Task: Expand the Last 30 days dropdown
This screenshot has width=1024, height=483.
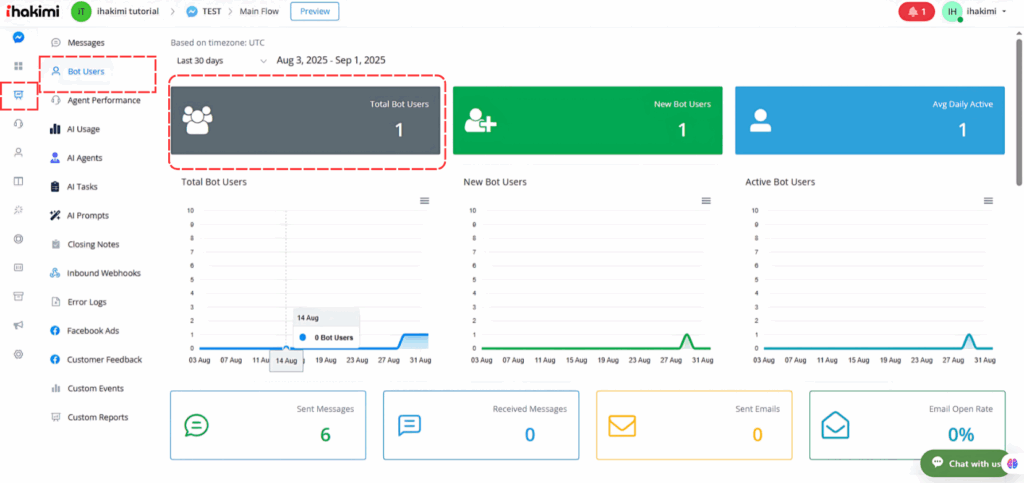Action: (220, 61)
